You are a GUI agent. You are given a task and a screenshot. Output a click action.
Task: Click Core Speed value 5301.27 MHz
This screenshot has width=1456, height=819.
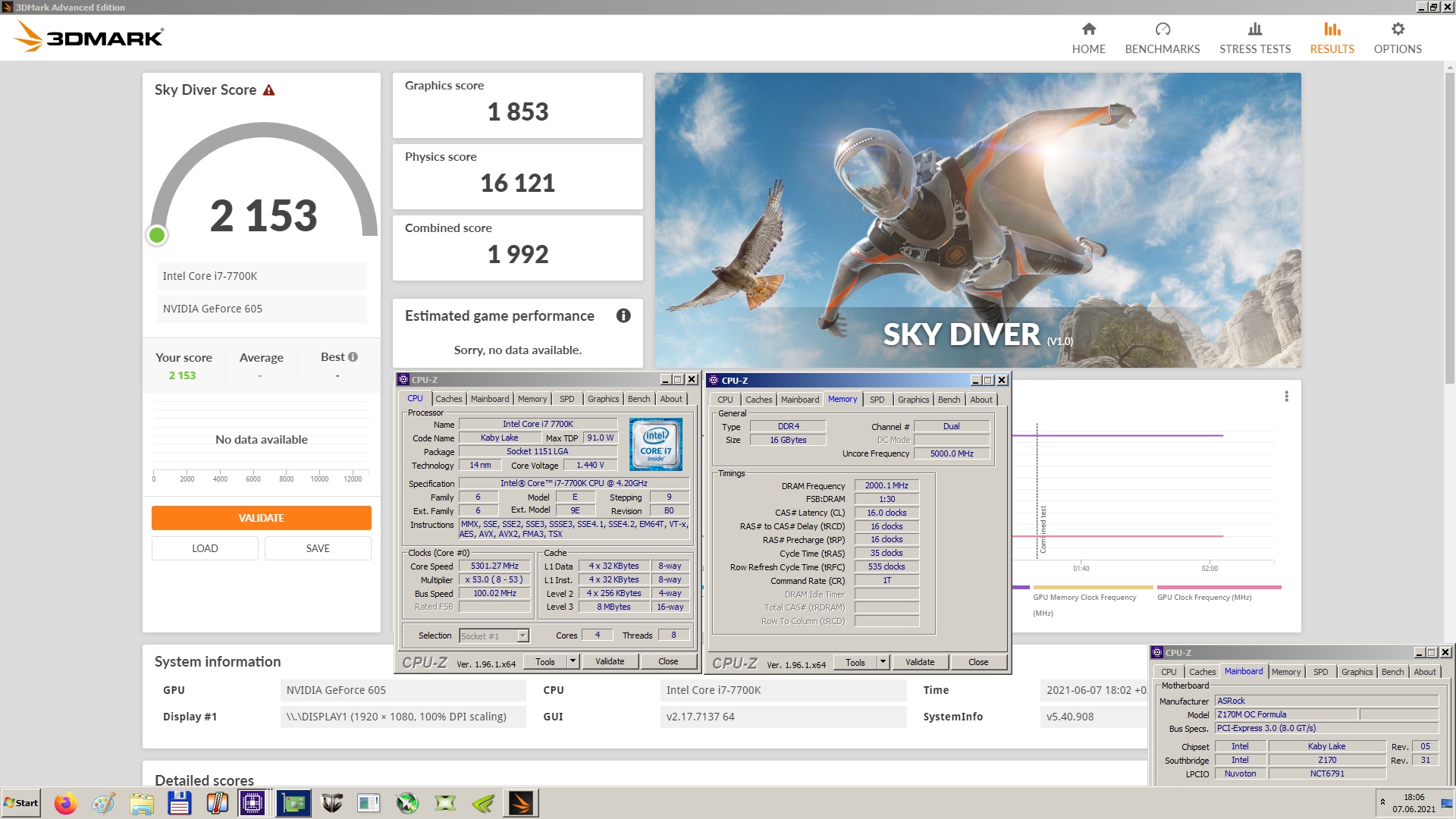494,566
